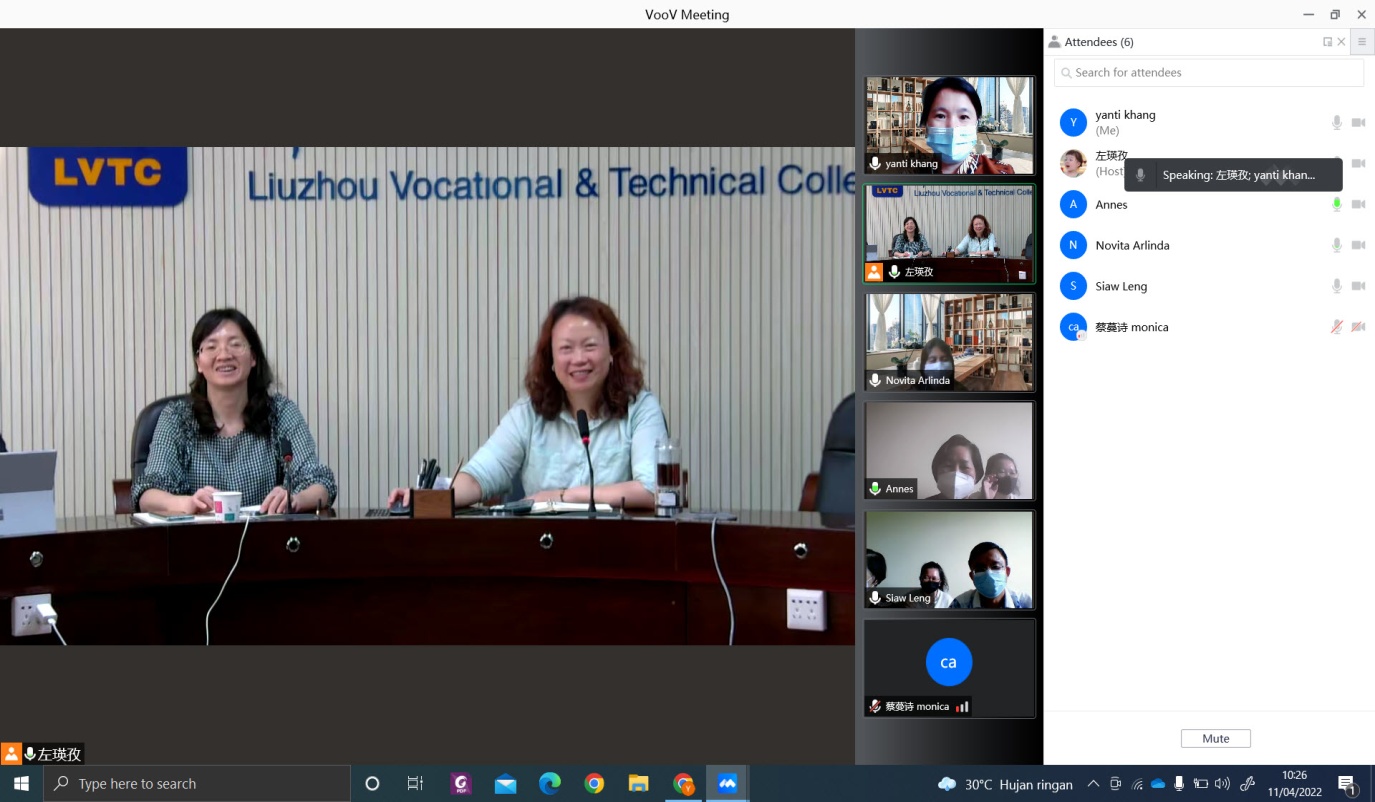The image size is (1375, 802).
Task: Toggle 蔡葵诗 monica's muted microphone icon
Action: 1336,327
